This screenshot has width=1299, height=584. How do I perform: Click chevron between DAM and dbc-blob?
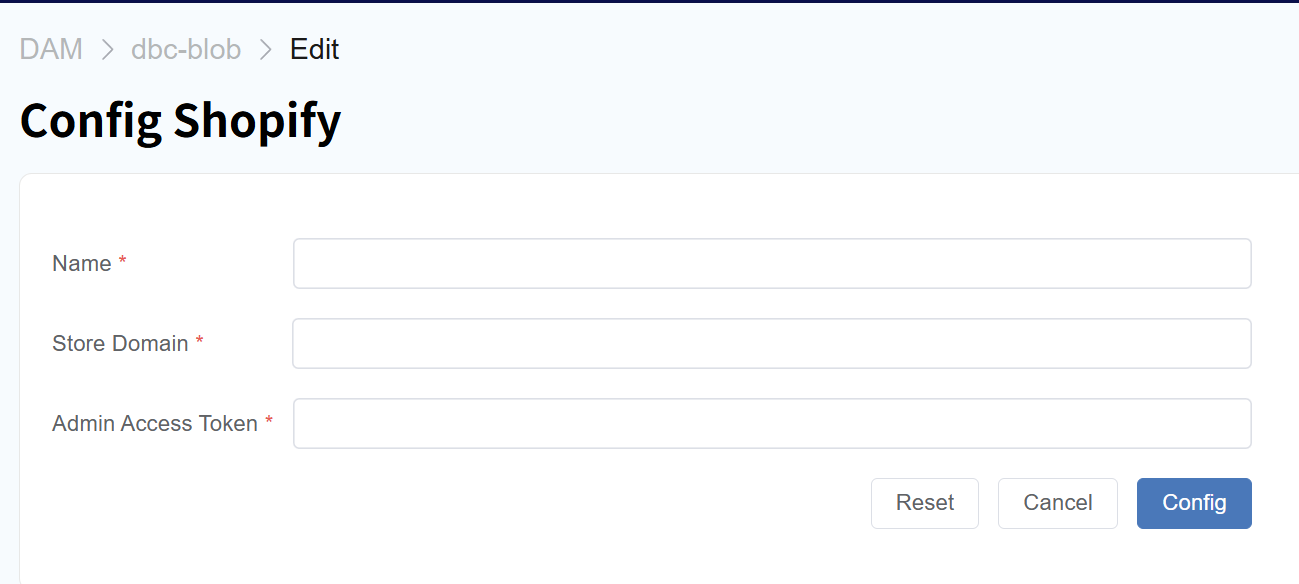point(107,49)
